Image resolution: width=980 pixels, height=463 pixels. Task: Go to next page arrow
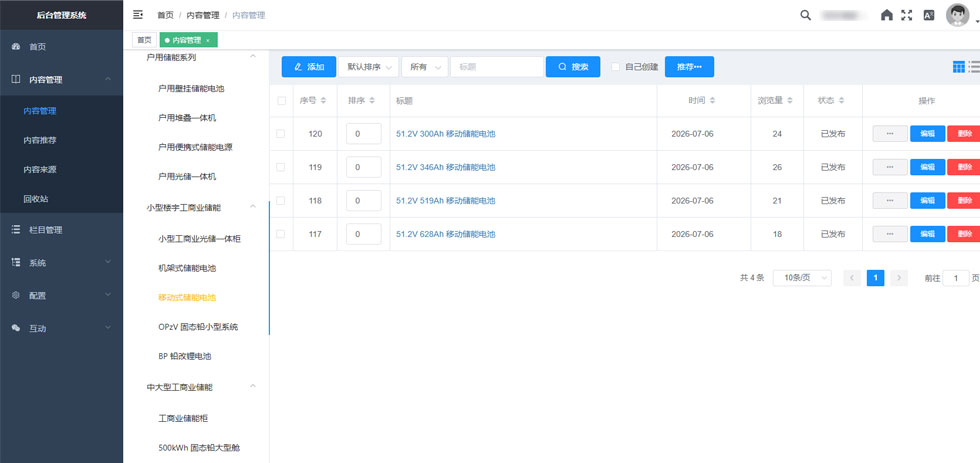[x=899, y=278]
